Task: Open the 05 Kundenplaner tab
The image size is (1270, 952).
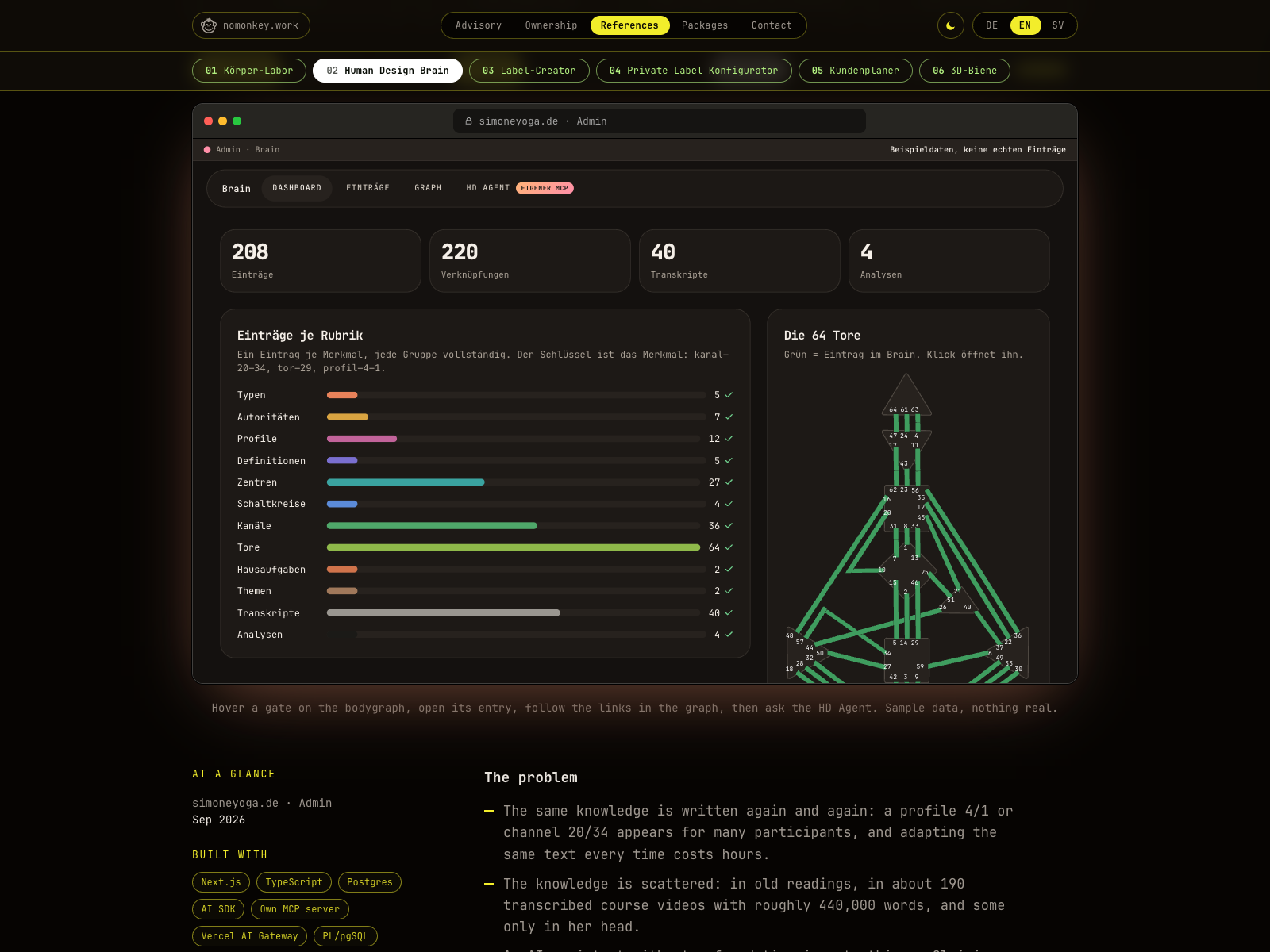Action: [x=856, y=71]
